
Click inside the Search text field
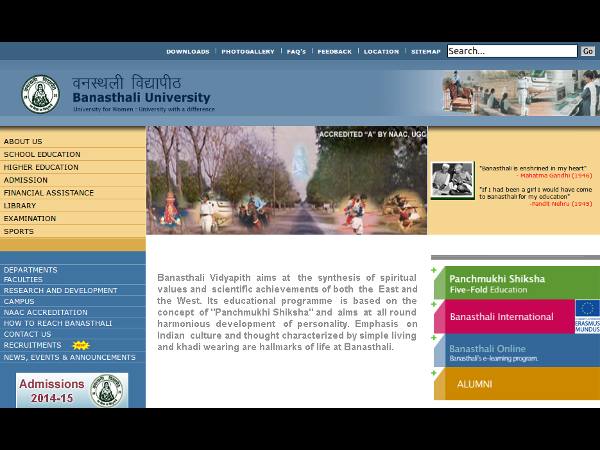511,51
